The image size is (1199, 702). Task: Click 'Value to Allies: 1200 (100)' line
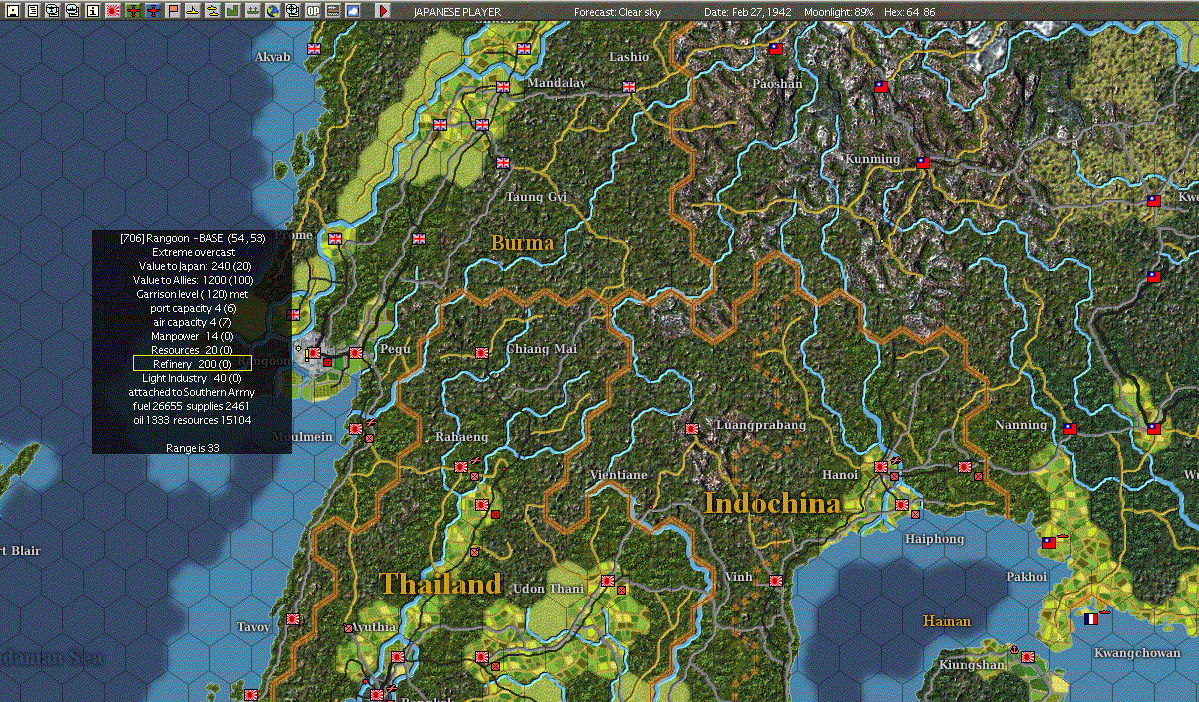tap(193, 280)
